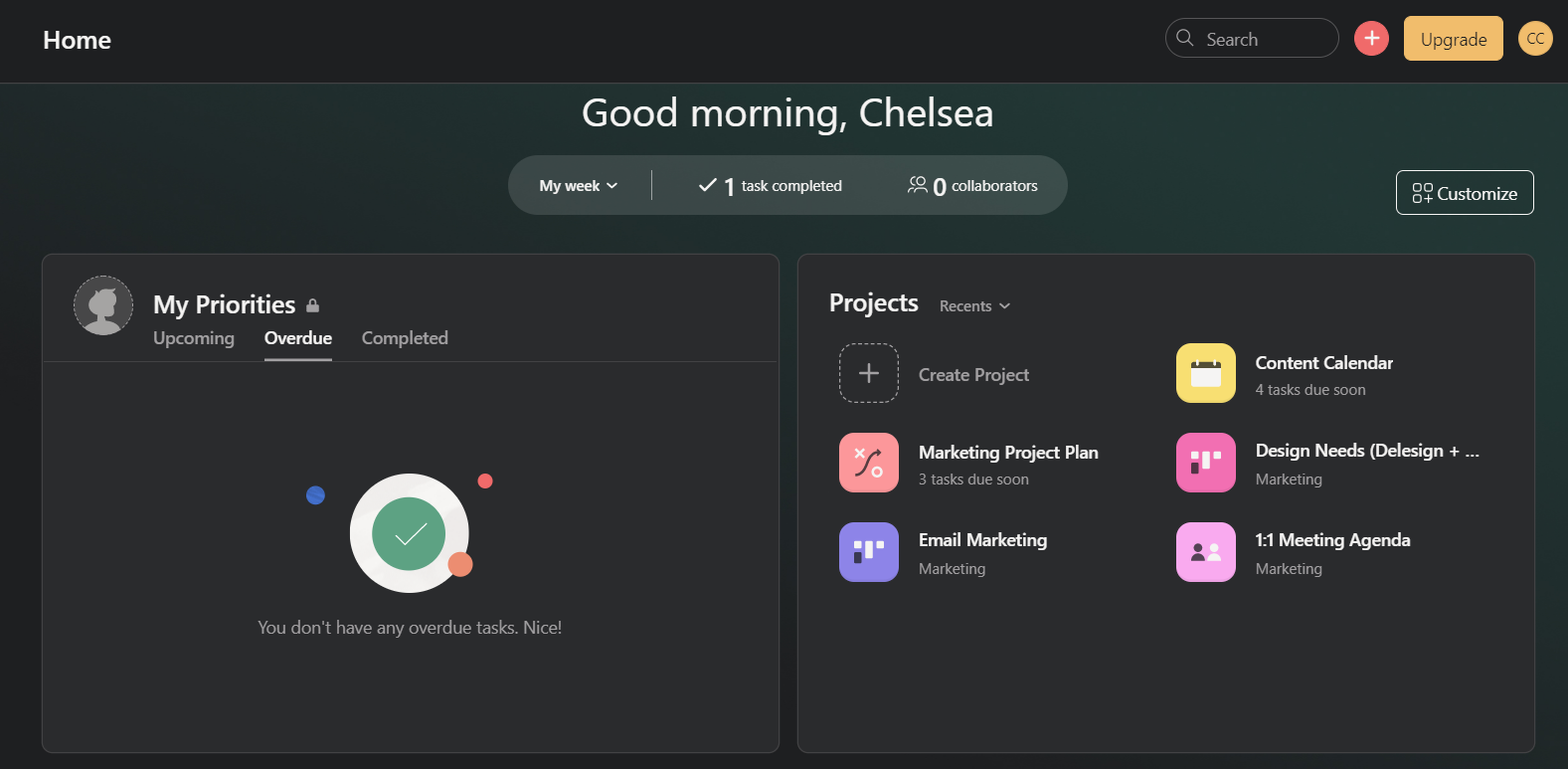Select the Overdue tab
The height and width of the screenshot is (769, 1568).
point(297,338)
